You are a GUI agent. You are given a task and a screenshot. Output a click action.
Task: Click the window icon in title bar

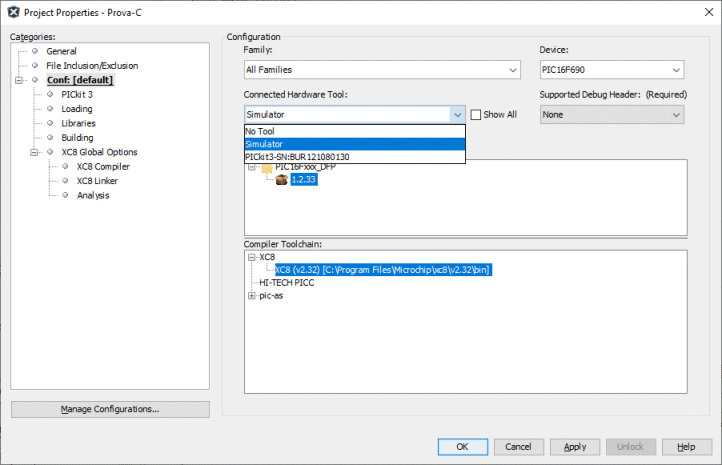(x=13, y=11)
